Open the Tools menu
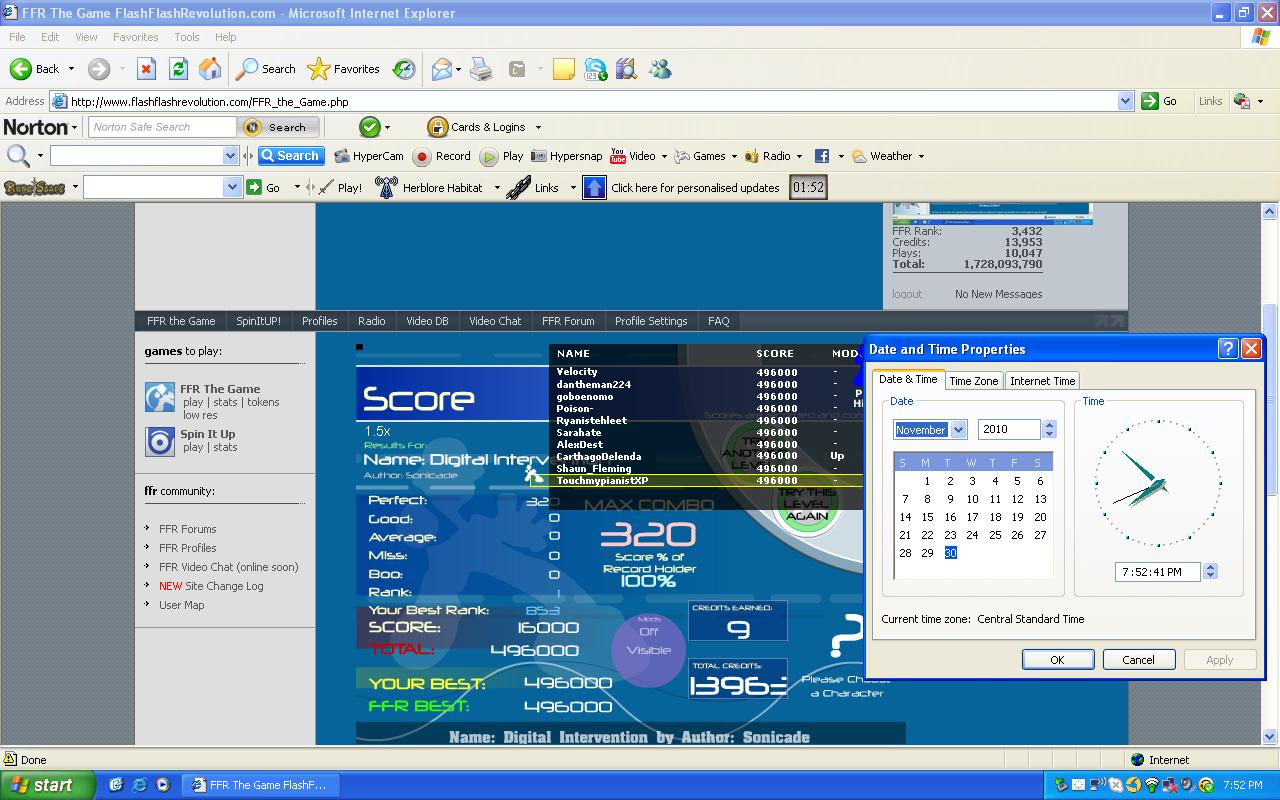The image size is (1280, 800). point(187,37)
